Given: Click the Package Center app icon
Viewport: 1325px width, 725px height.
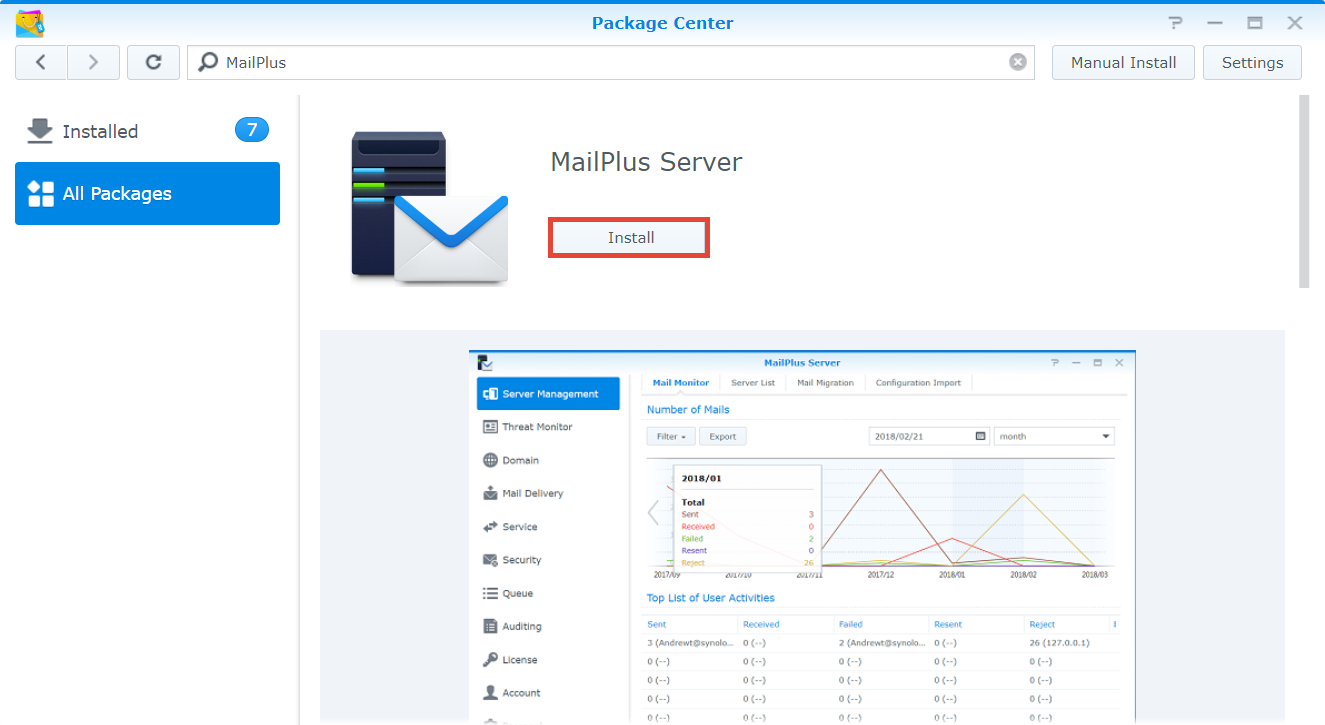Looking at the screenshot, I should coord(30,22).
